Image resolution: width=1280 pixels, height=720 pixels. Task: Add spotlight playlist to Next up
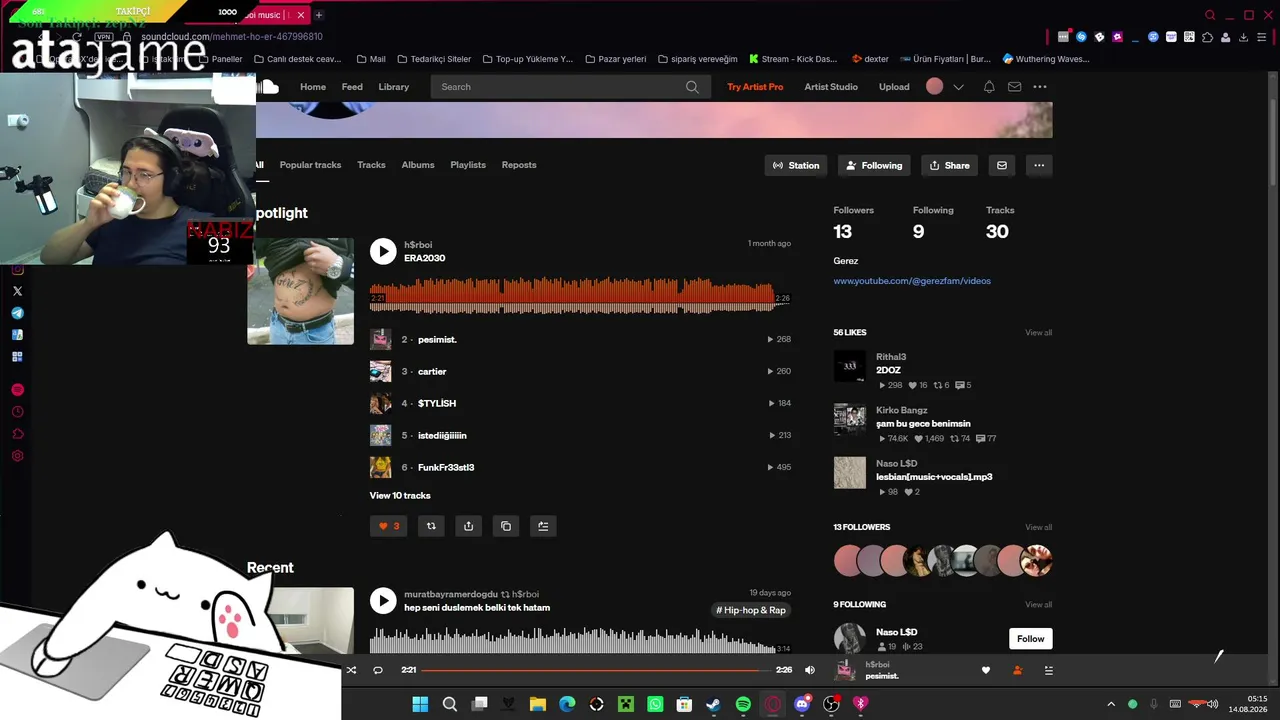(x=543, y=526)
